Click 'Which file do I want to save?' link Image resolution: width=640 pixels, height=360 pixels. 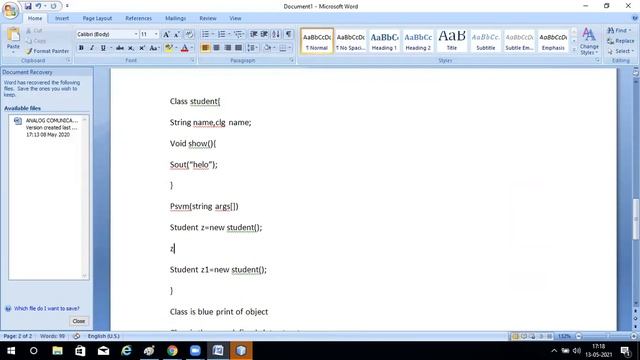pos(47,309)
